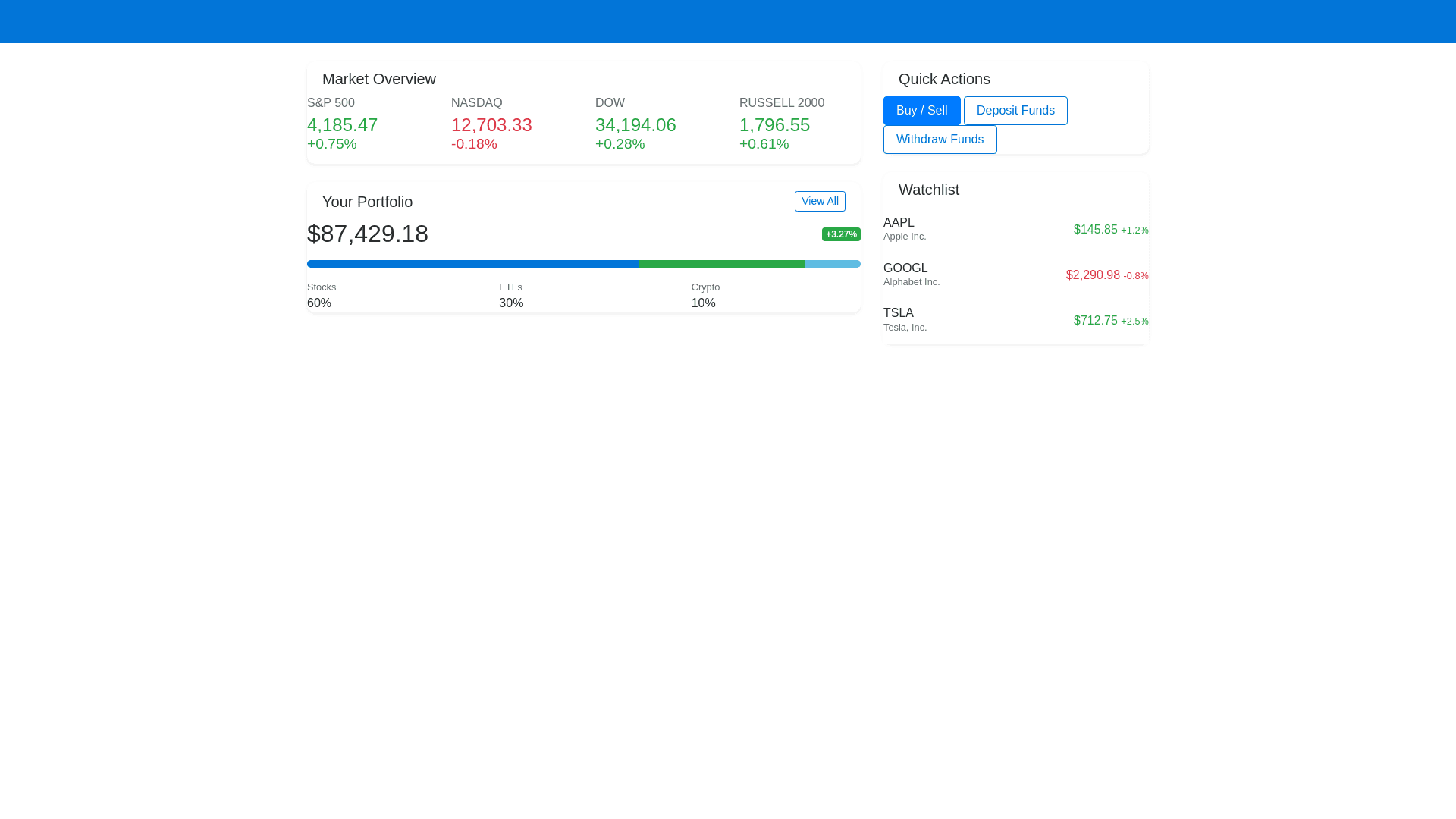This screenshot has height=819, width=1456.
Task: Open Deposit Funds action
Action: pyautogui.click(x=1015, y=111)
